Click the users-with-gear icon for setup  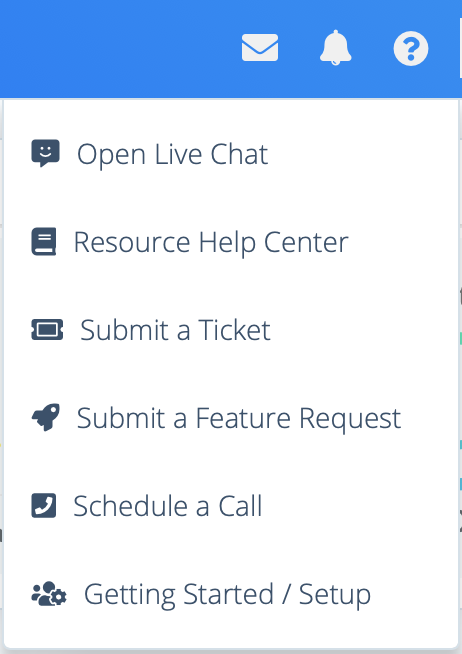[49, 594]
